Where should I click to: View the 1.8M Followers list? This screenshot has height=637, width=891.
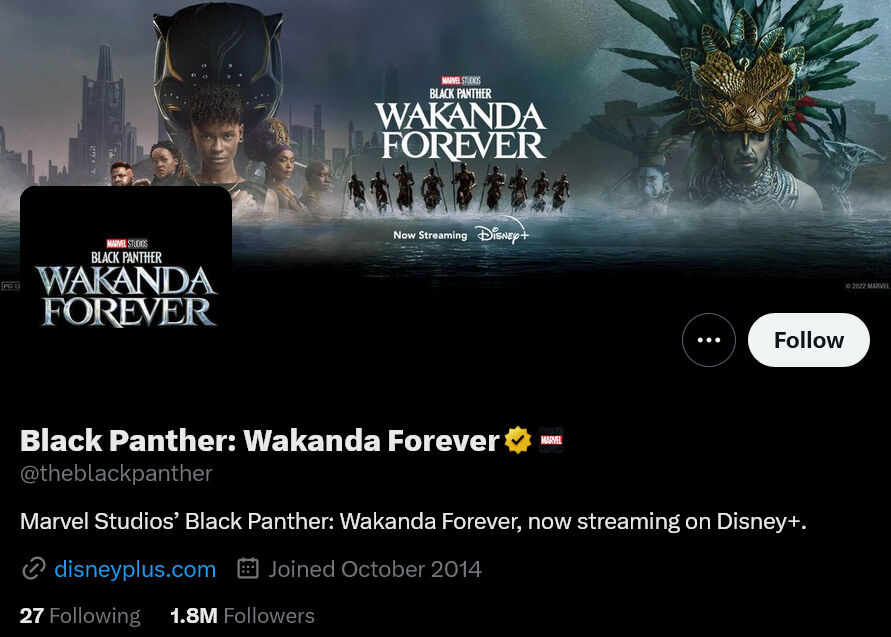pos(242,615)
